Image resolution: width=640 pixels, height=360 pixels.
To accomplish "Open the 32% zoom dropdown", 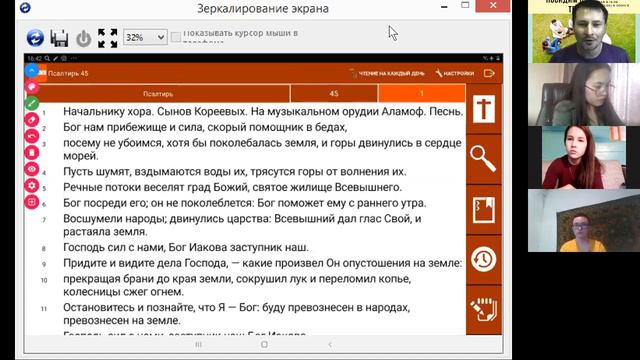I will click(x=145, y=38).
